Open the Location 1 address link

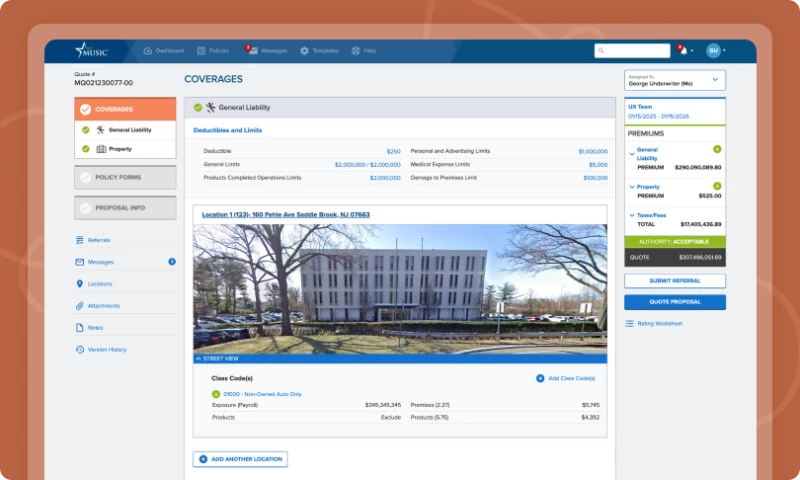coord(286,215)
